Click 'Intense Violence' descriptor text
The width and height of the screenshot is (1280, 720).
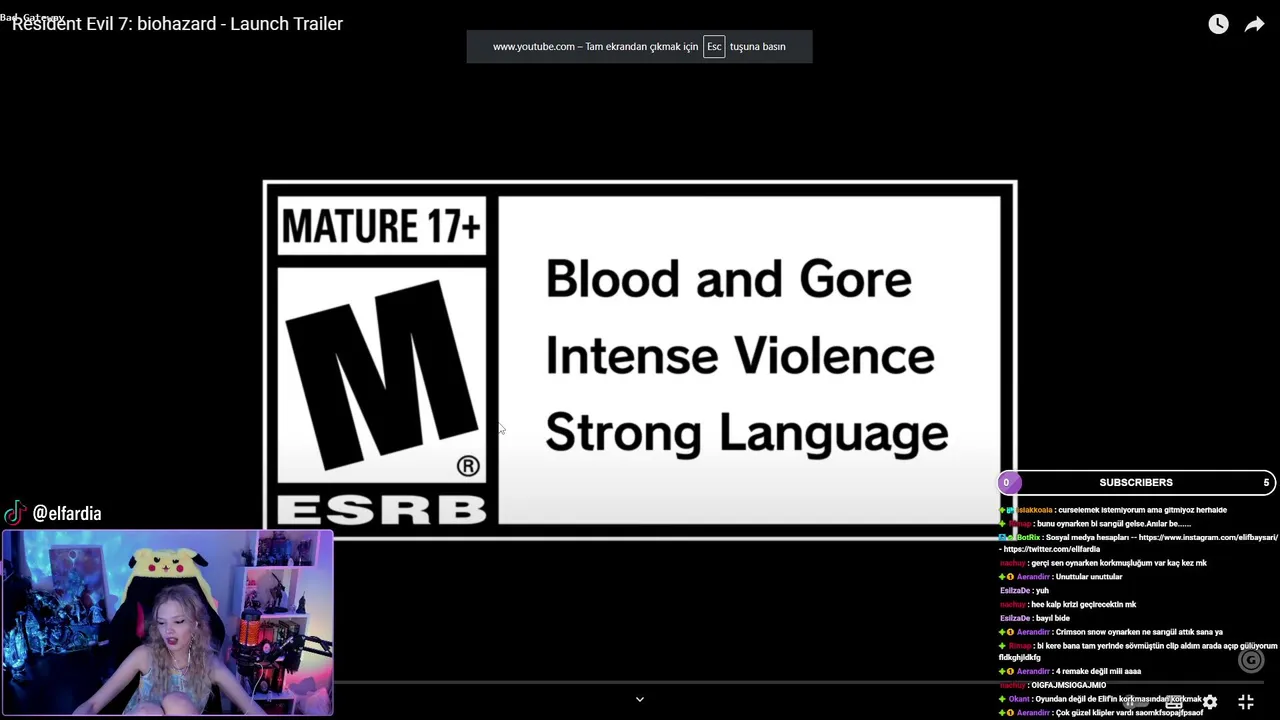pyautogui.click(x=740, y=356)
